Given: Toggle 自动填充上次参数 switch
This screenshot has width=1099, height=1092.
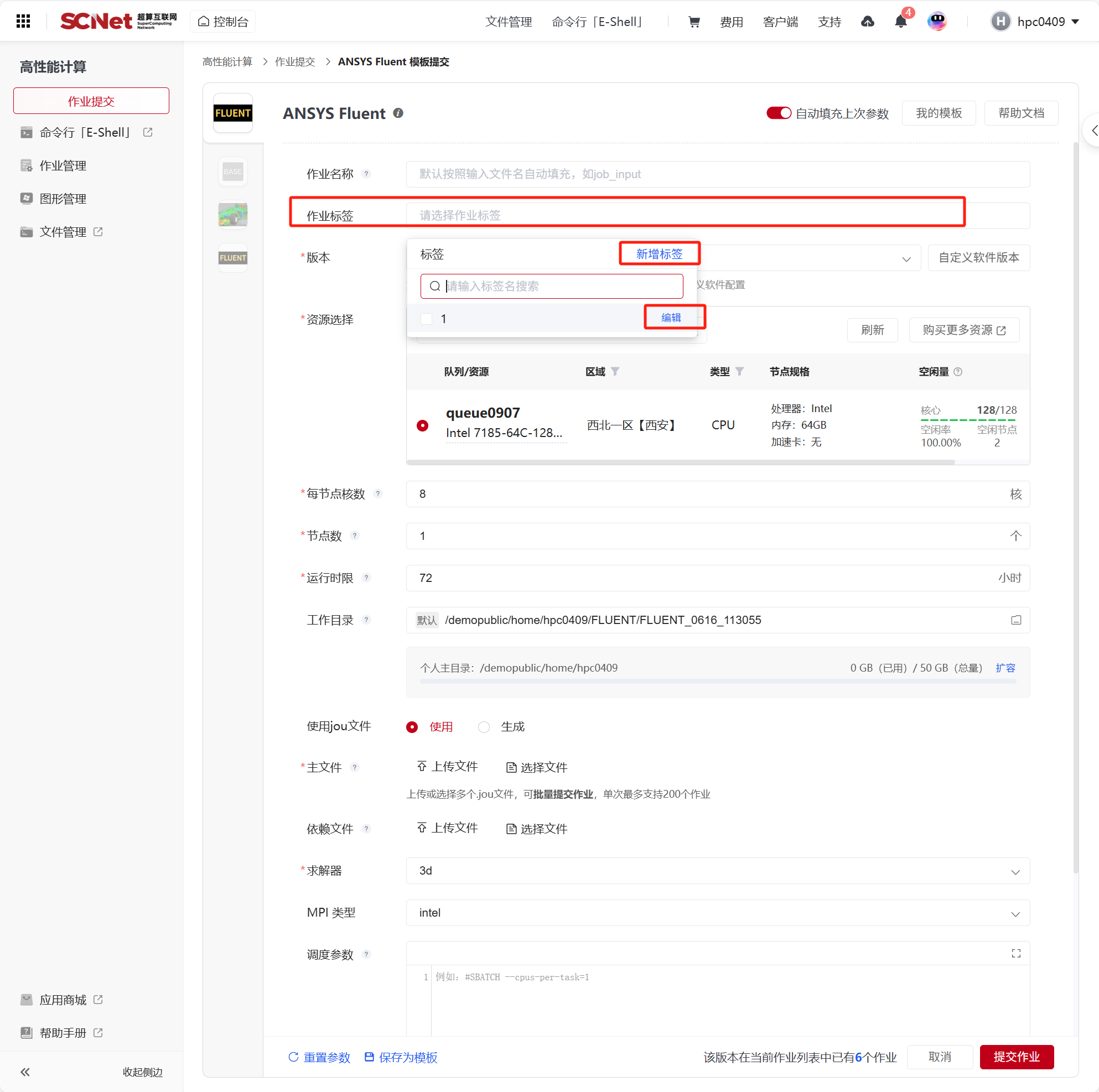Looking at the screenshot, I should 779,113.
